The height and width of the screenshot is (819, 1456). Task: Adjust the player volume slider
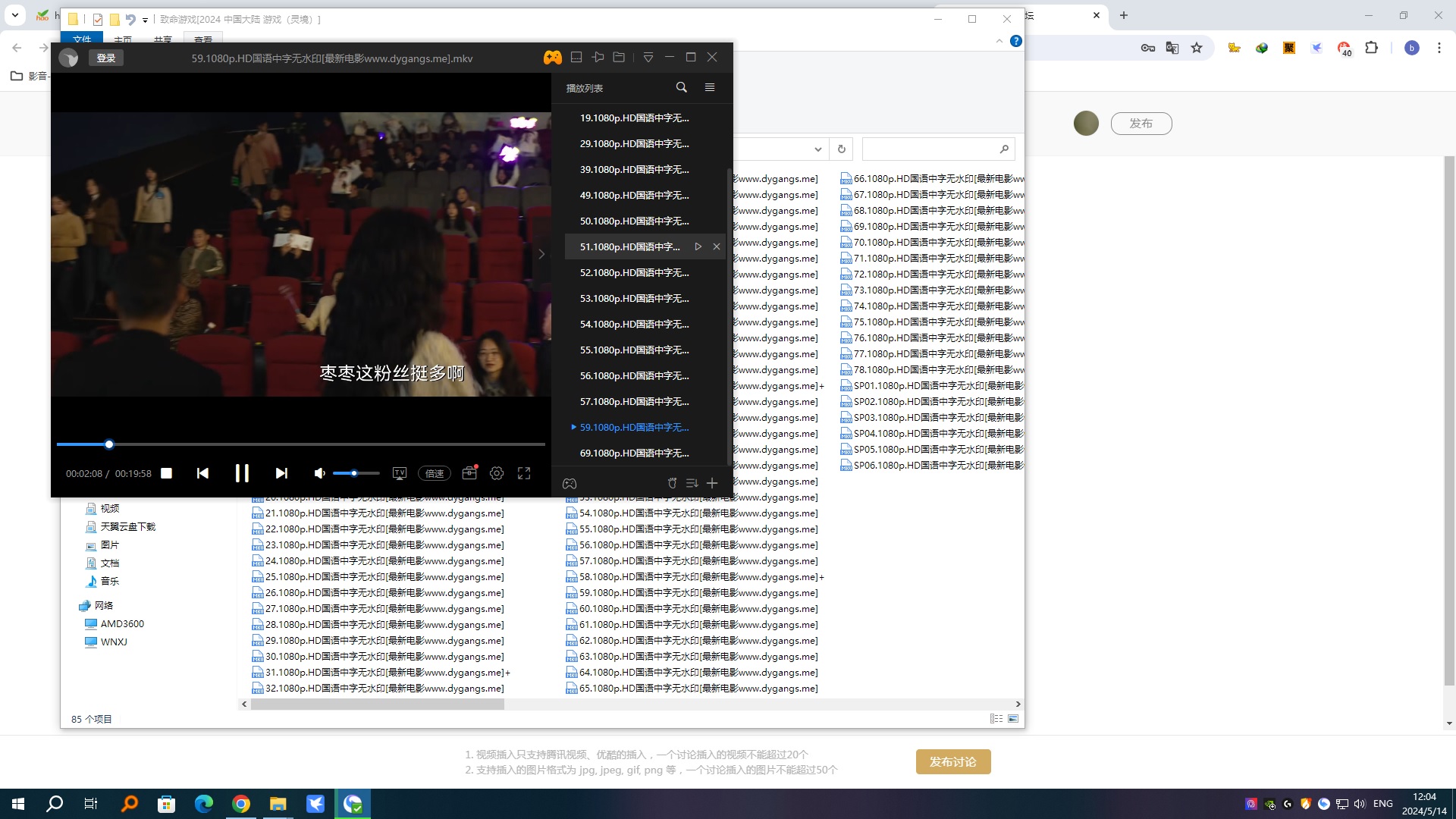[356, 473]
